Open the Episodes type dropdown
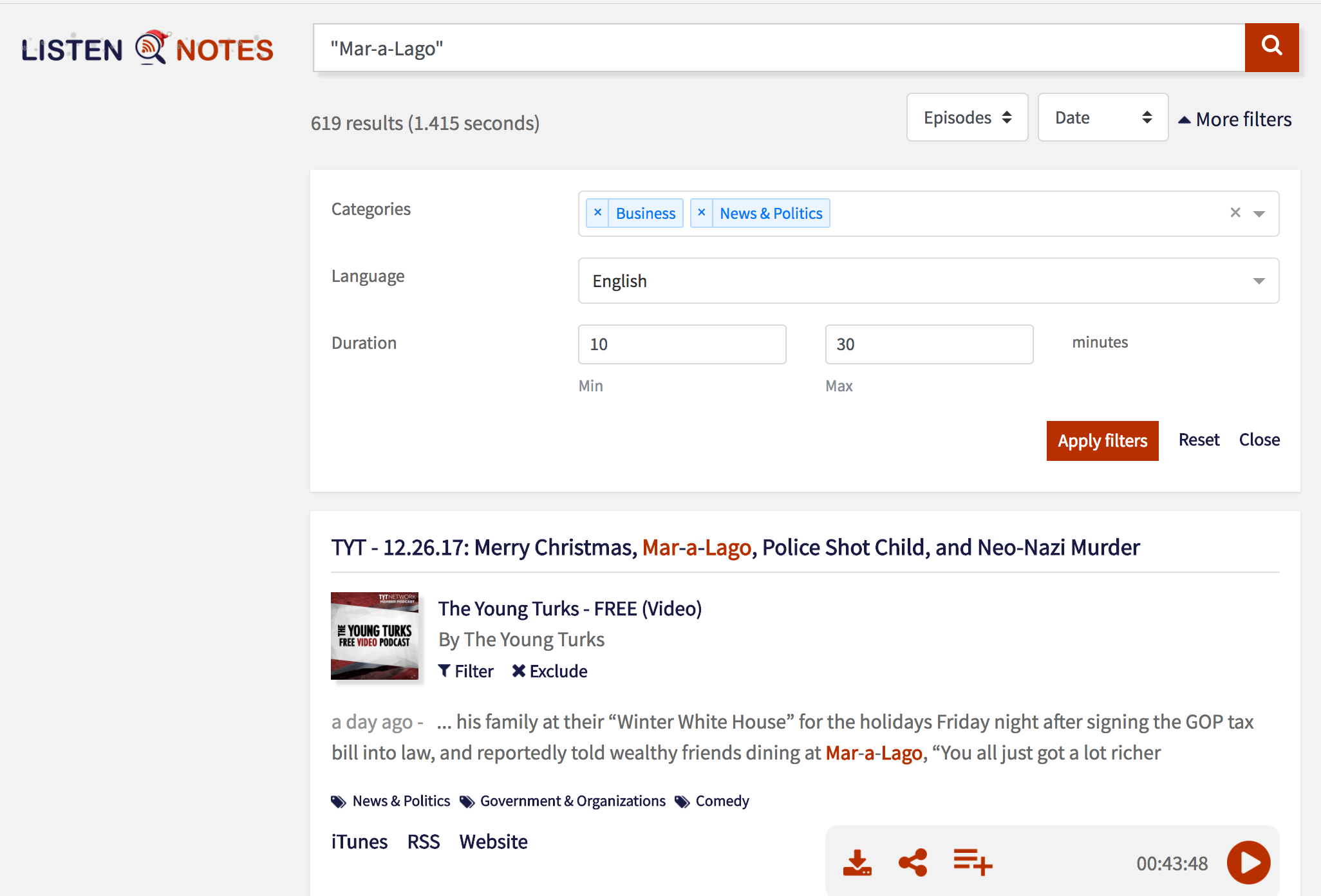The width and height of the screenshot is (1321, 896). pos(967,118)
